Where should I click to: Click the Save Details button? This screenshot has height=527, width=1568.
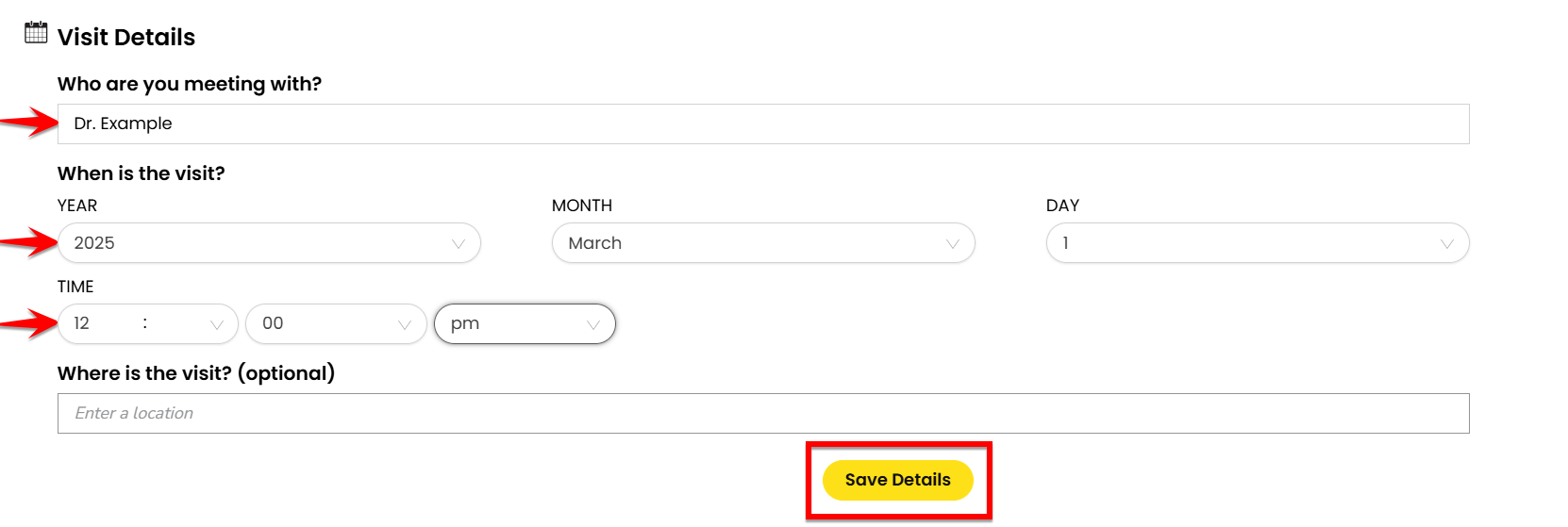(898, 480)
